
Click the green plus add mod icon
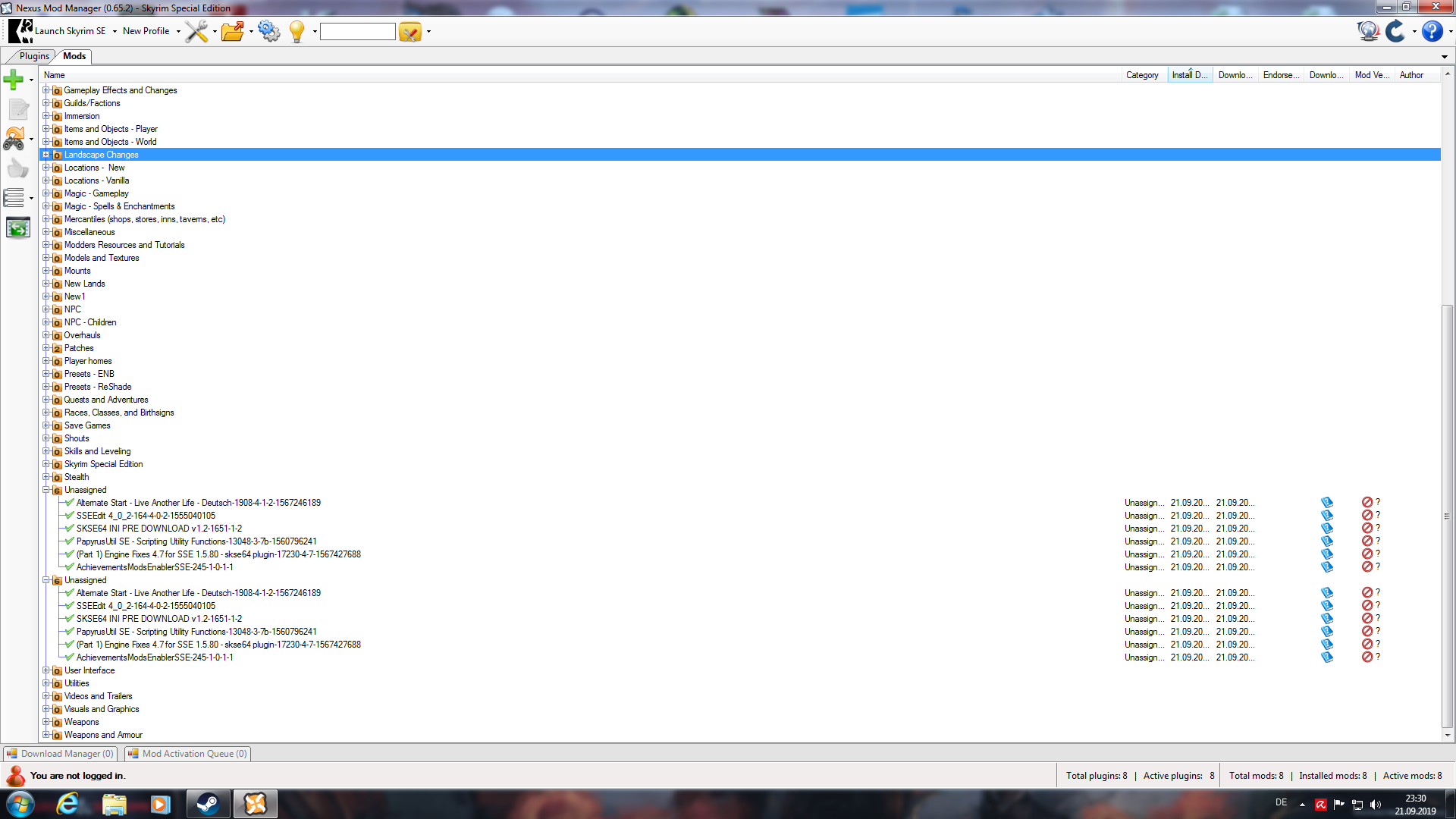coord(13,80)
